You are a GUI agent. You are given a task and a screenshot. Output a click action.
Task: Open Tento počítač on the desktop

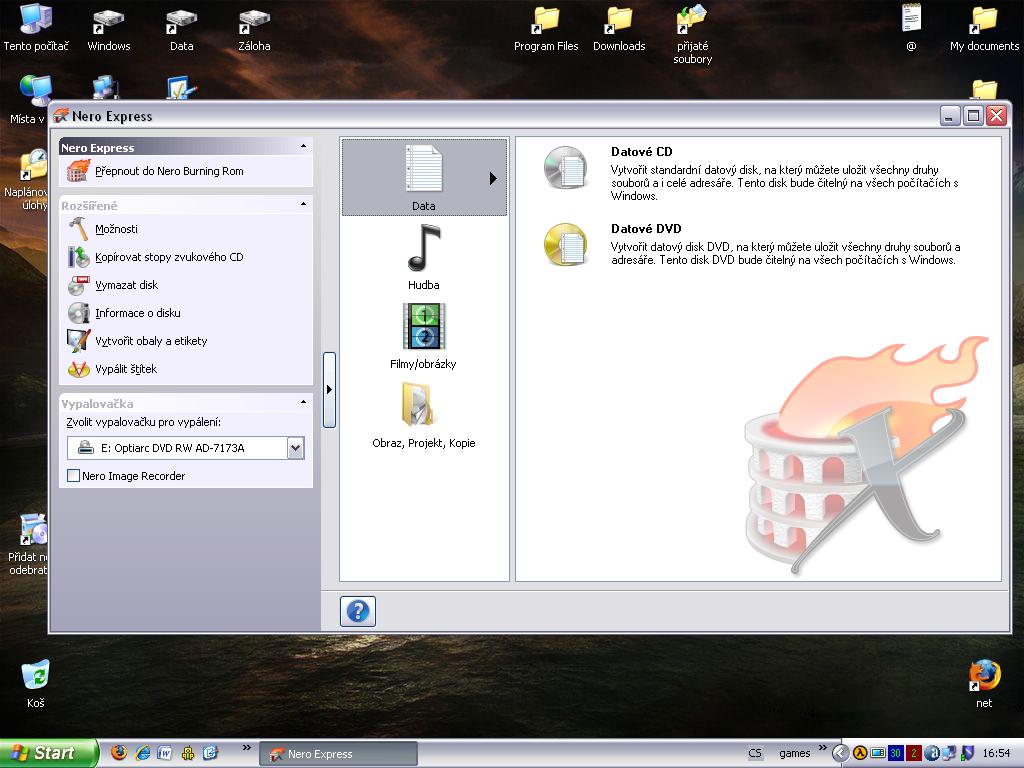(x=36, y=27)
